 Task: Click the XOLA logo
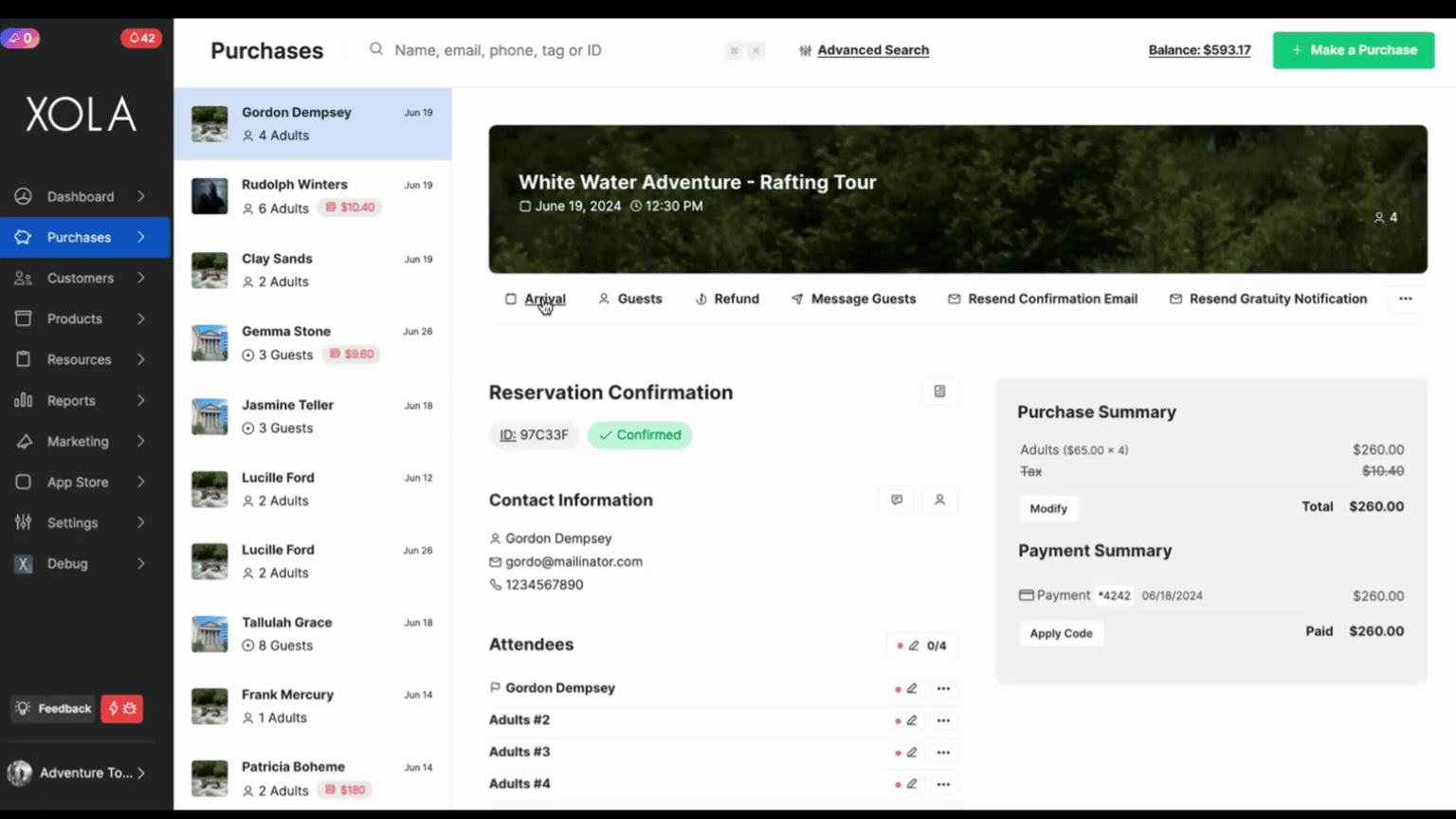click(81, 115)
